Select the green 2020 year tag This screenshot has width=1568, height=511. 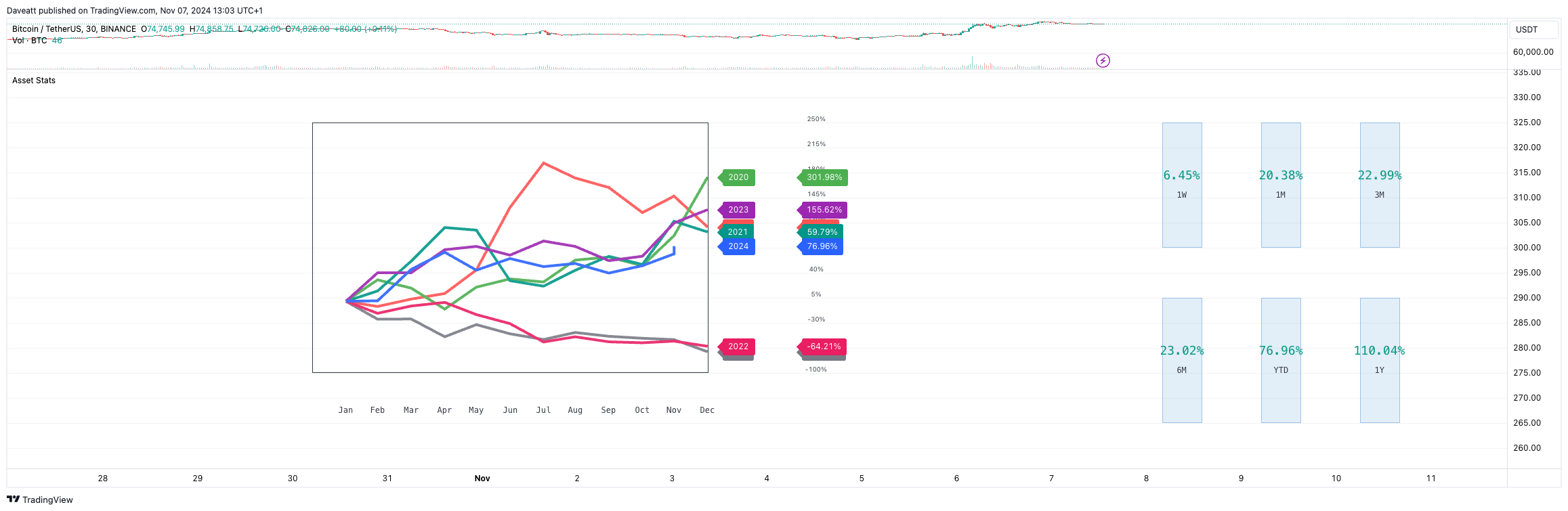point(736,177)
